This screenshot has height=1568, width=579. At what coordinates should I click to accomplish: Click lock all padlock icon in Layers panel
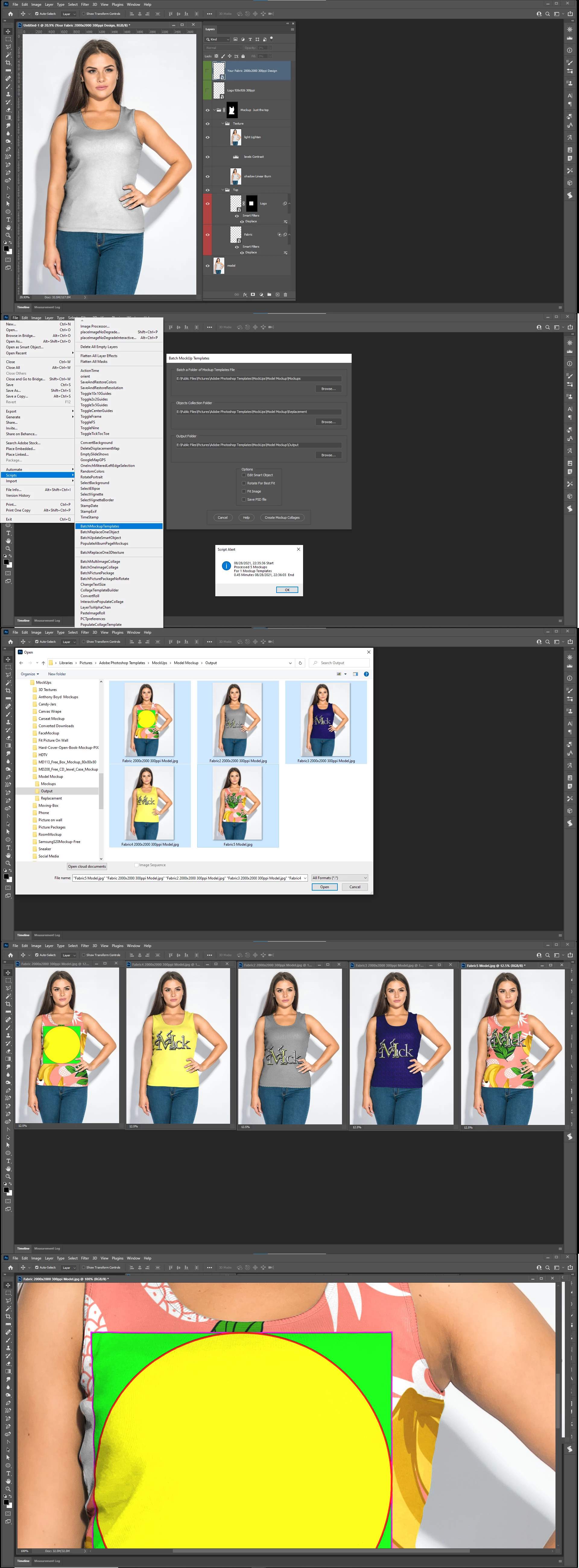[243, 56]
